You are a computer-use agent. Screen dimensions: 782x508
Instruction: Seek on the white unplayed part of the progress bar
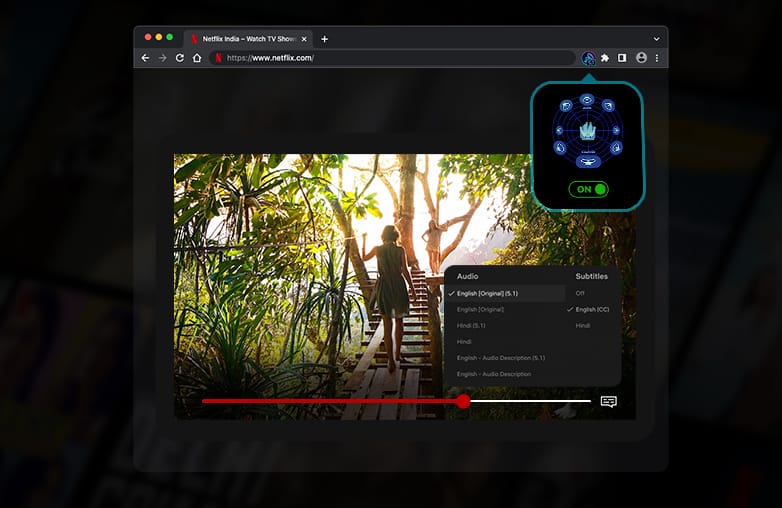point(531,401)
